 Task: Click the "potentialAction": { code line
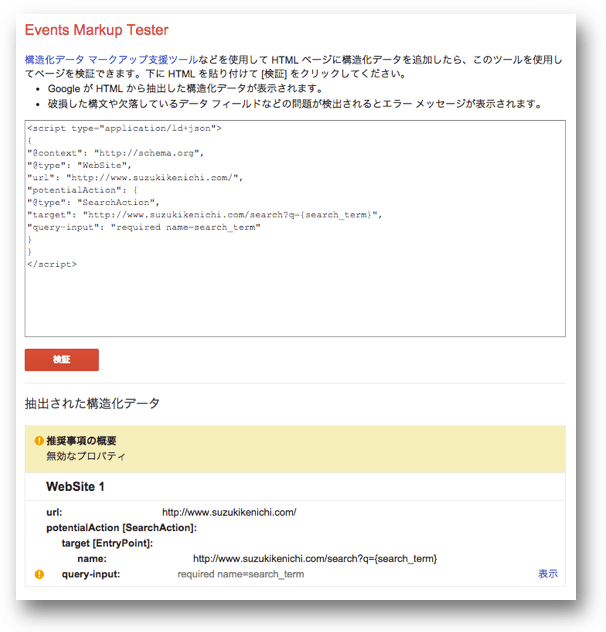pos(82,190)
